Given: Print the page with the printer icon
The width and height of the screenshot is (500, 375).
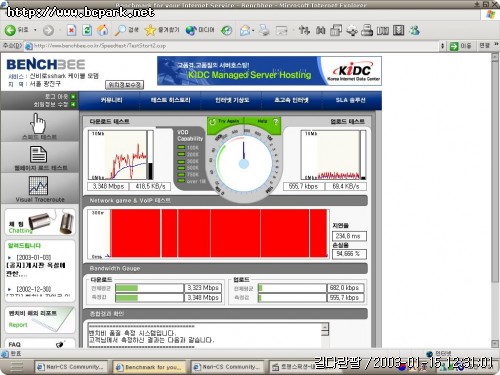Looking at the screenshot, I should [x=264, y=30].
